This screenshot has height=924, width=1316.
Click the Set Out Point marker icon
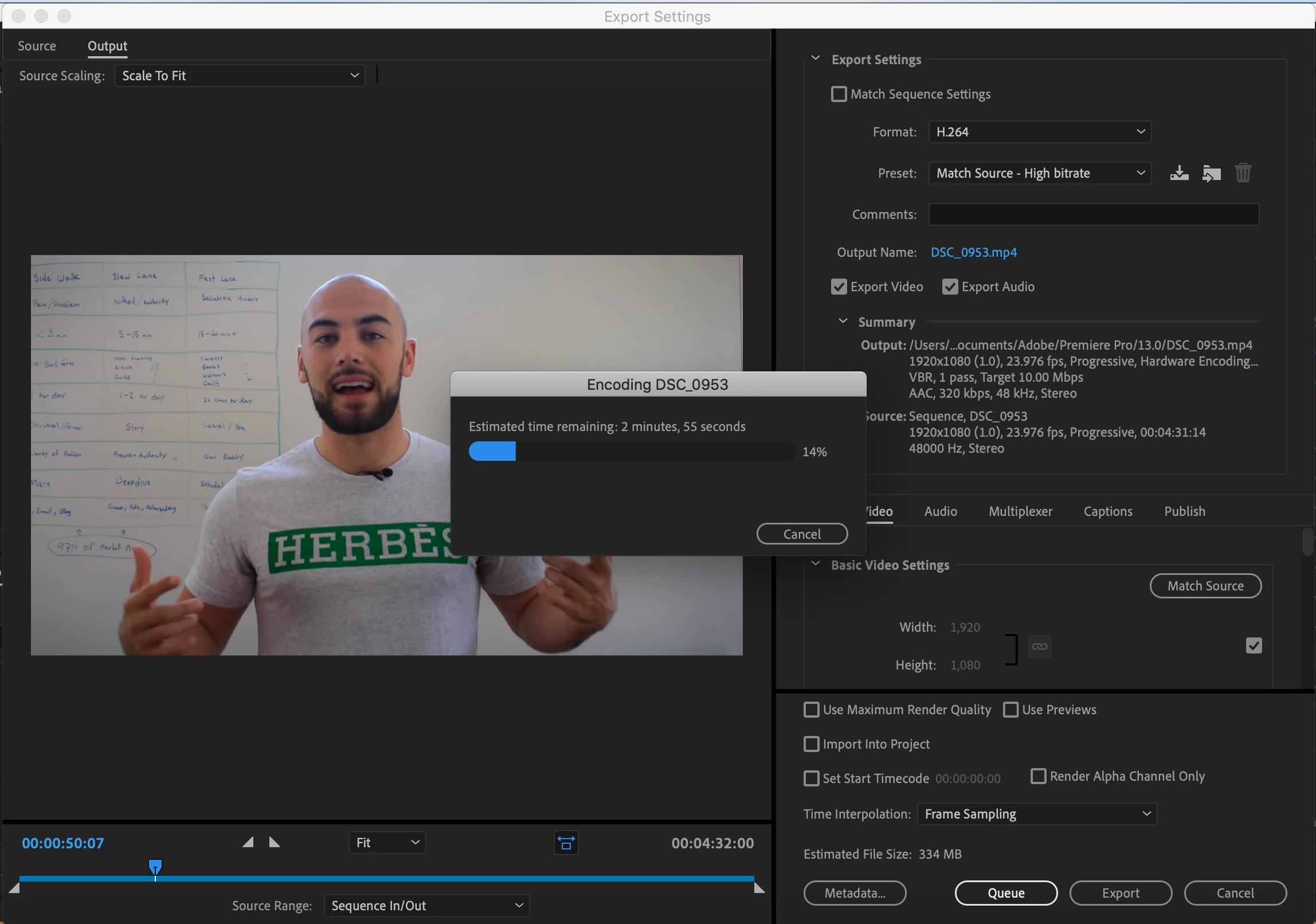coord(275,842)
